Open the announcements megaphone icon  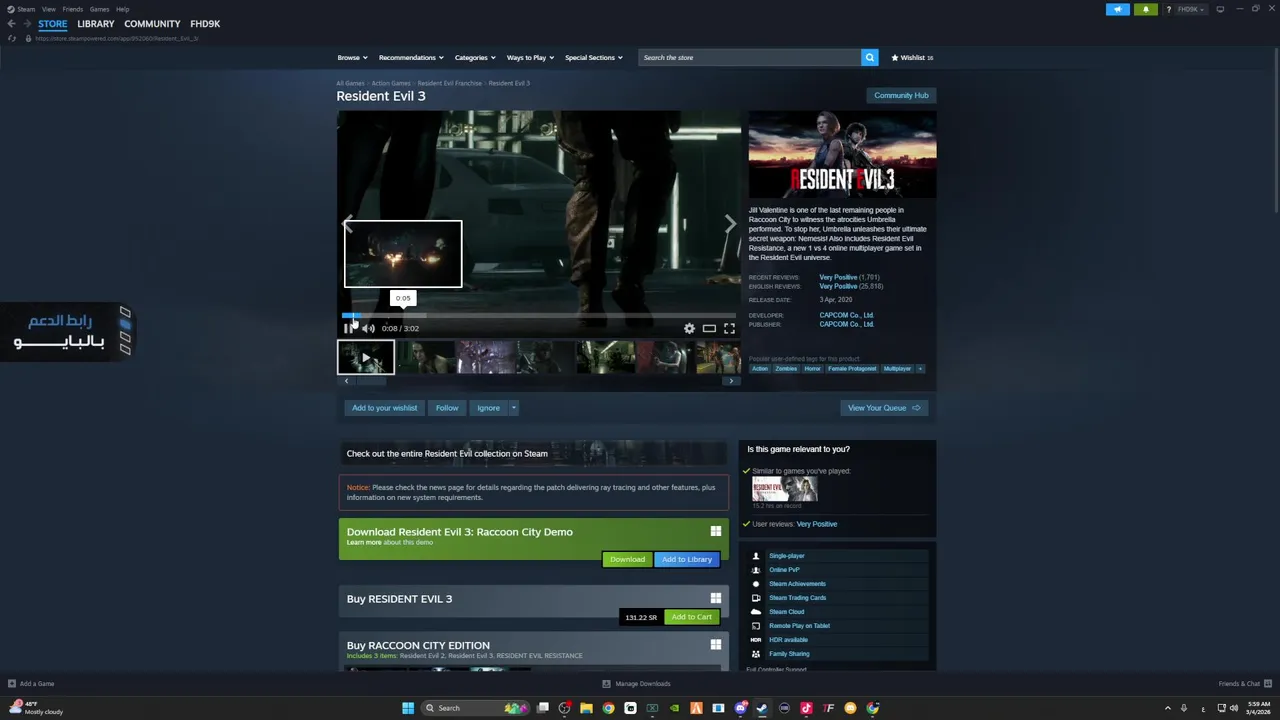(1118, 9)
